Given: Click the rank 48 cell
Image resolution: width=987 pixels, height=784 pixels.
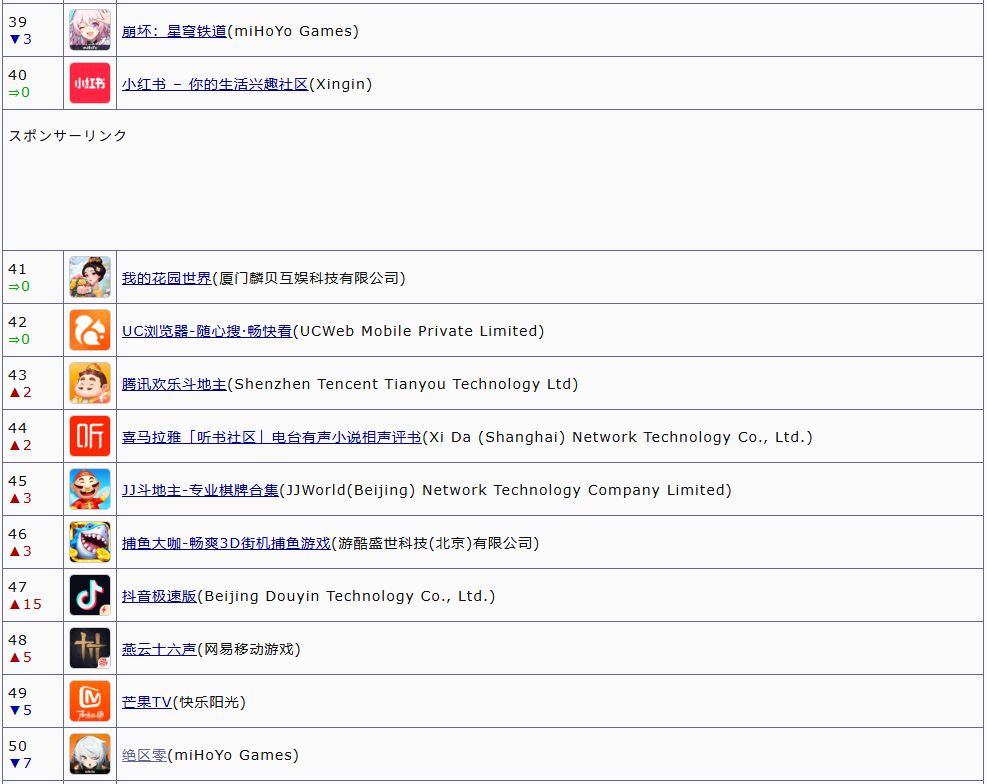Looking at the screenshot, I should 33,648.
